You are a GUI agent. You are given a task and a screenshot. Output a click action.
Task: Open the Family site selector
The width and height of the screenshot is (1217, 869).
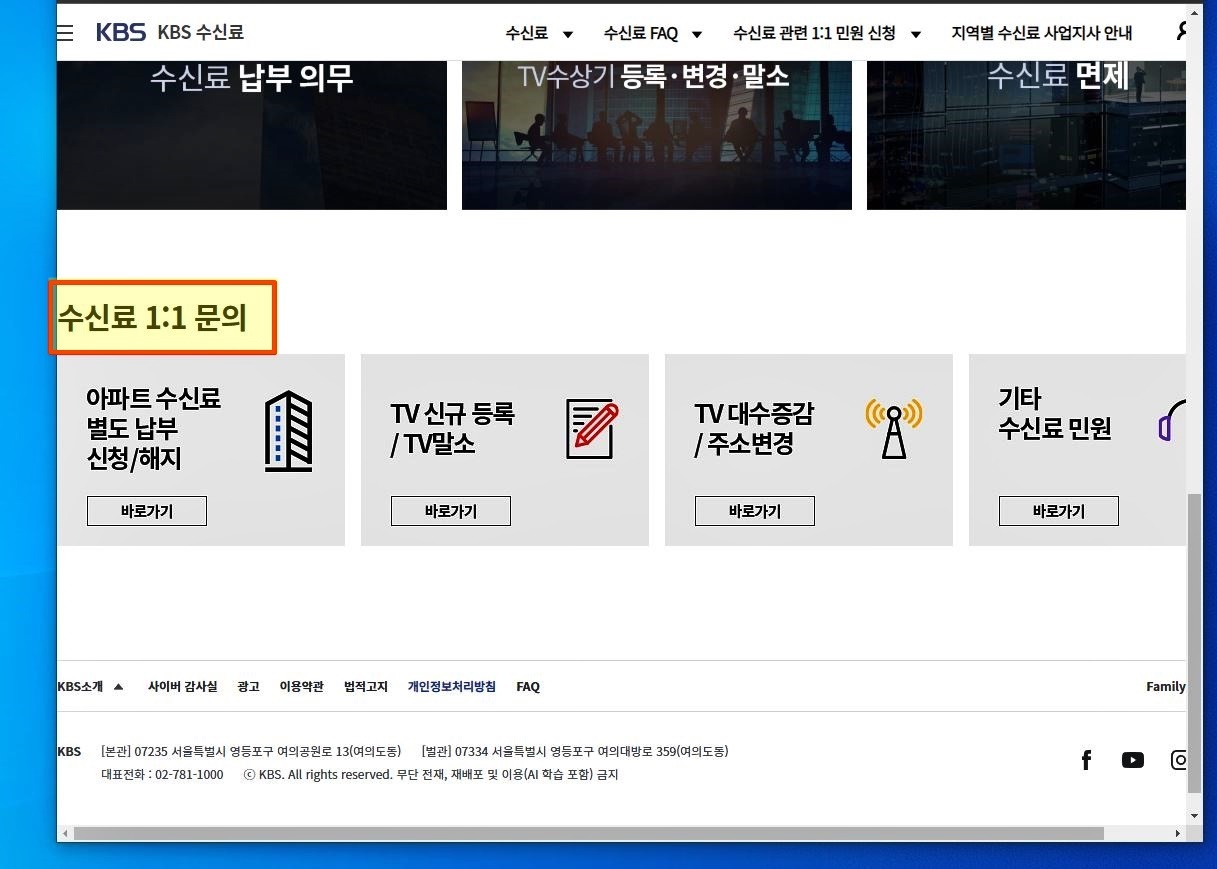(x=1166, y=687)
